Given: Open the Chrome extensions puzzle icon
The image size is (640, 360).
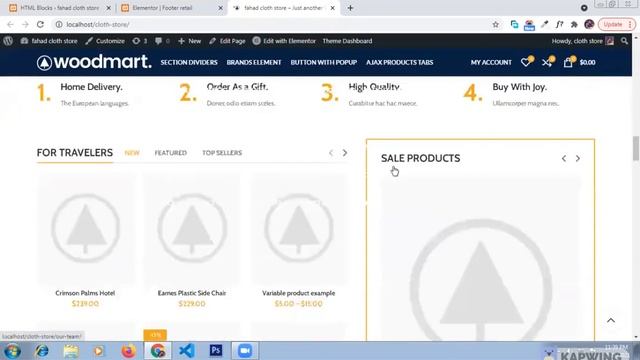Looking at the screenshot, I should click(574, 24).
